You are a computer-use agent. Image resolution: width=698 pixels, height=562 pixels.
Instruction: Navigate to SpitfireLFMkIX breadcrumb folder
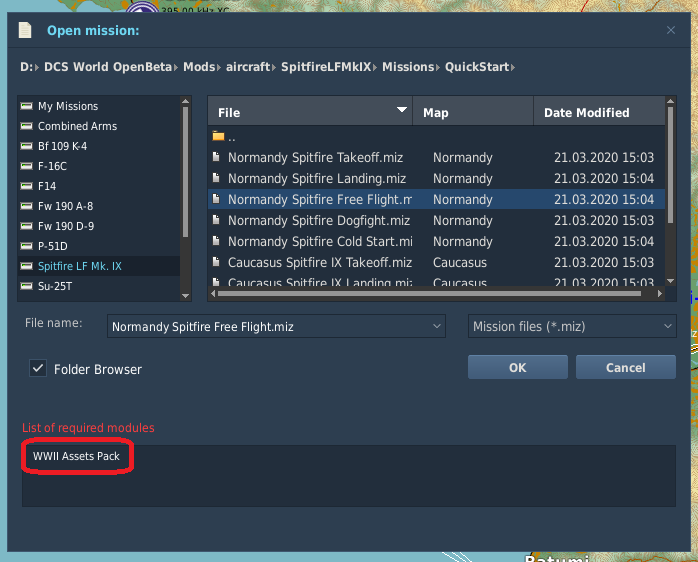[x=326, y=67]
